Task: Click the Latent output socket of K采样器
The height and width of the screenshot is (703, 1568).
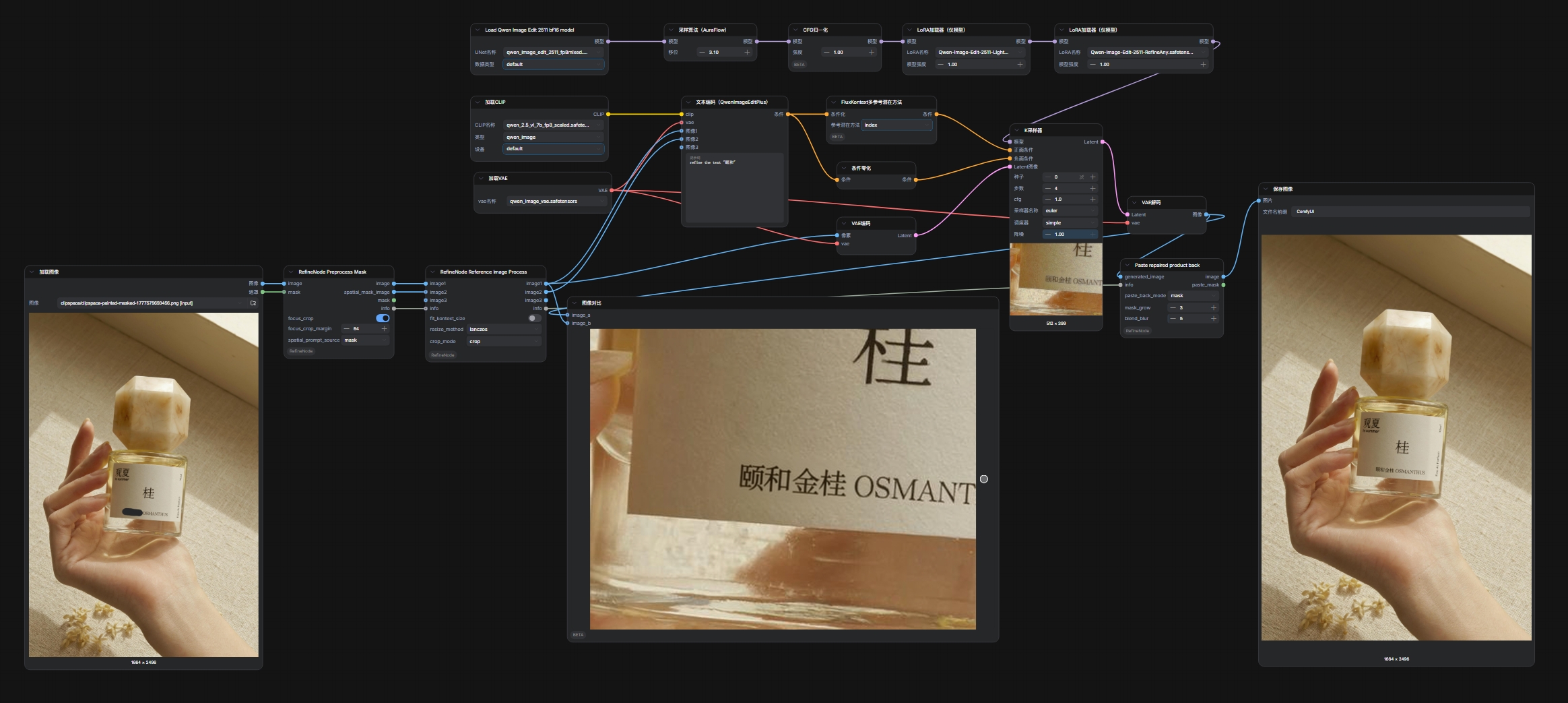Action: (x=1102, y=142)
